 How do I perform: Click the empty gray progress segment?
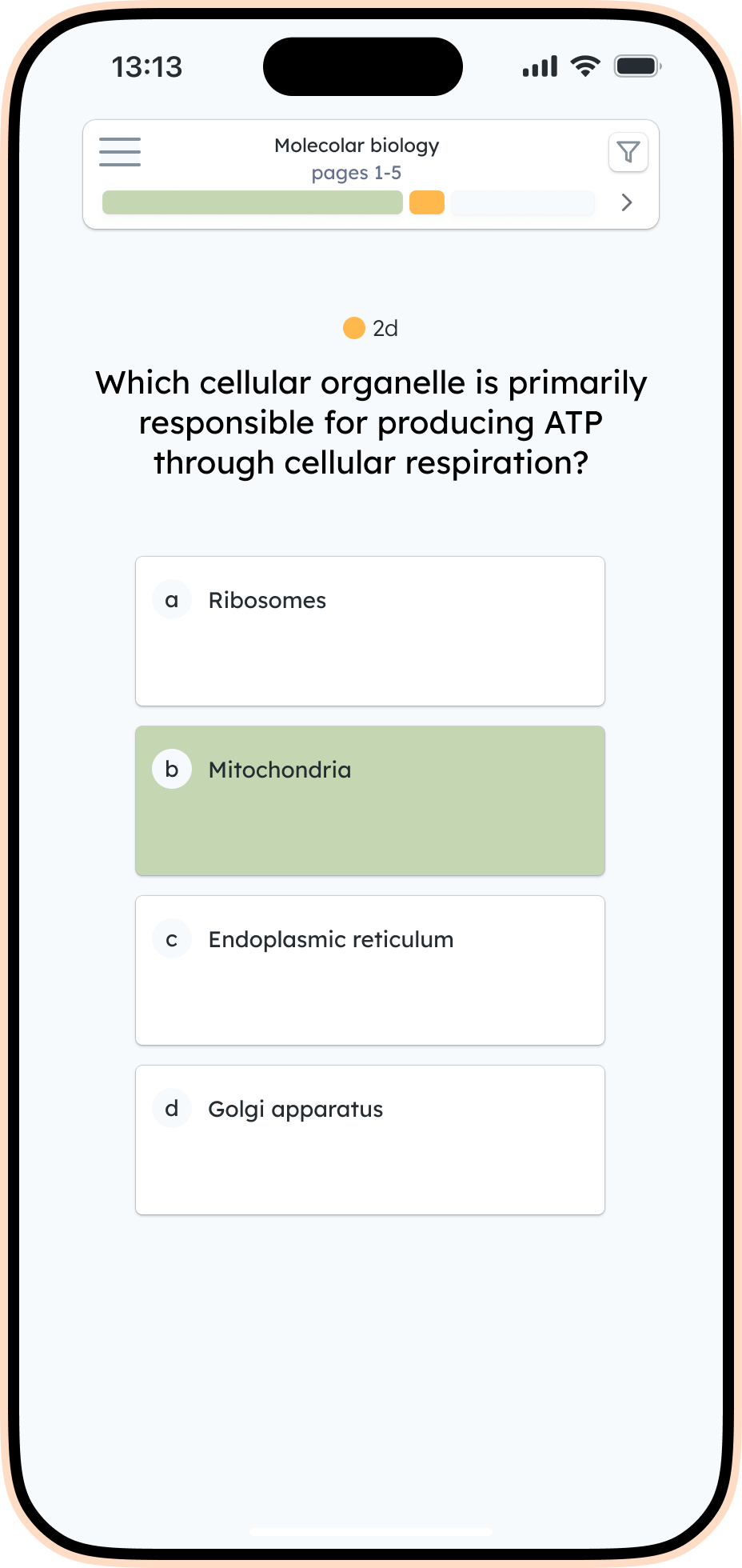click(523, 202)
